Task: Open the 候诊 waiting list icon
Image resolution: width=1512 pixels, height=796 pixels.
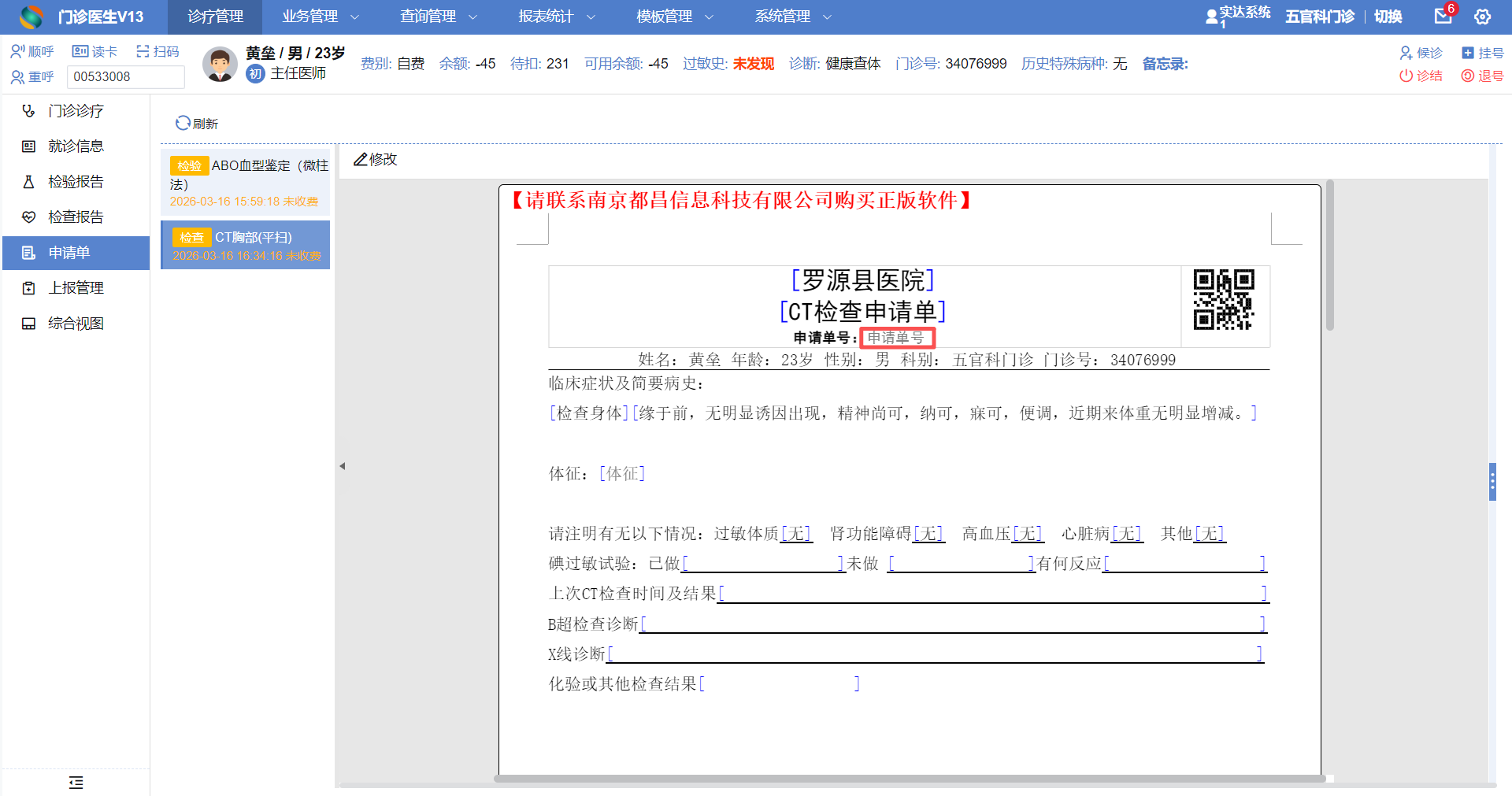Action: pyautogui.click(x=1406, y=53)
